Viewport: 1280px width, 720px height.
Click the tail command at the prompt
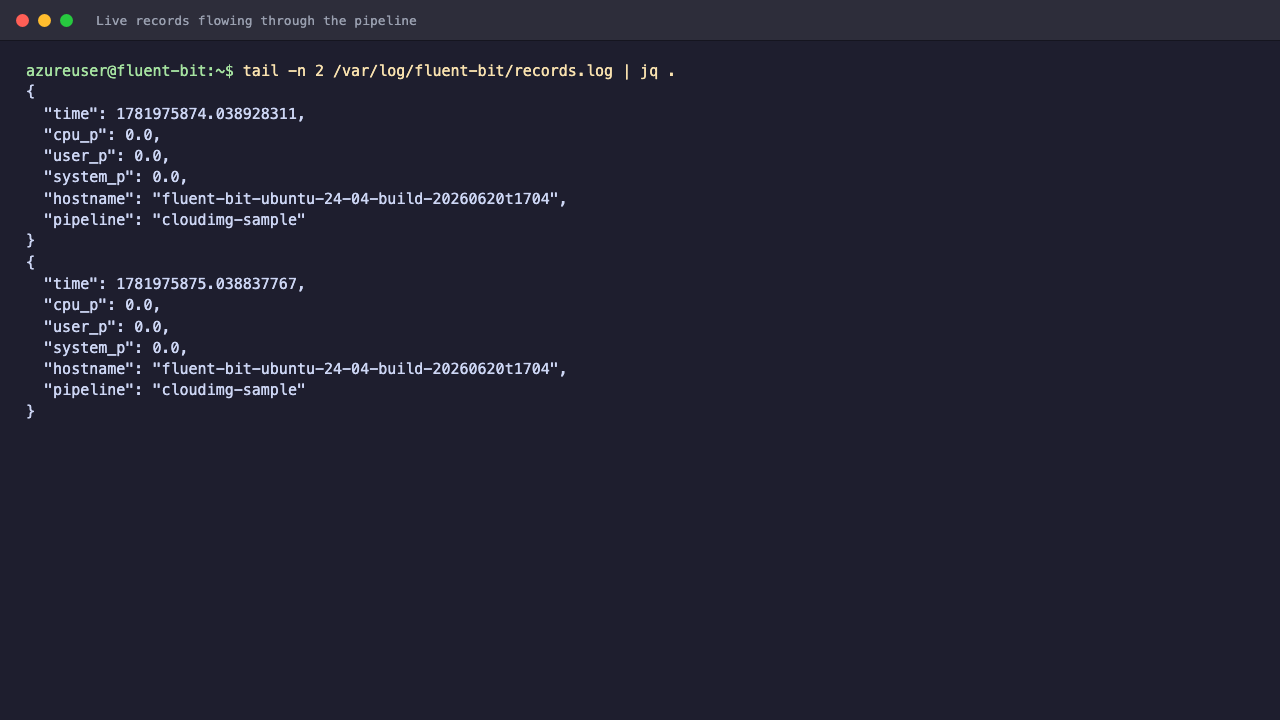[x=261, y=71]
